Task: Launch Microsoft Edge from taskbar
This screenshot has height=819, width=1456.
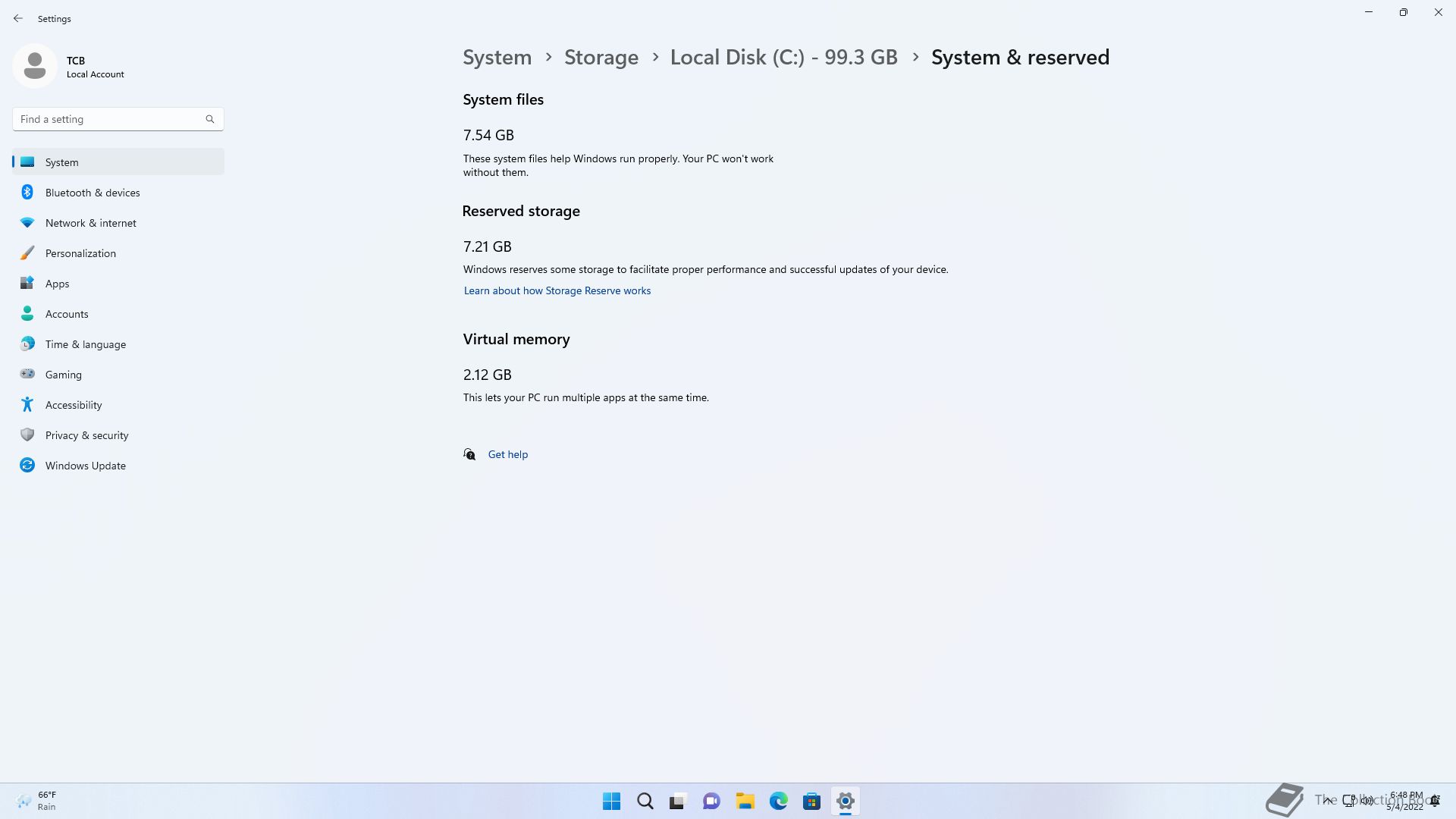Action: 778,801
